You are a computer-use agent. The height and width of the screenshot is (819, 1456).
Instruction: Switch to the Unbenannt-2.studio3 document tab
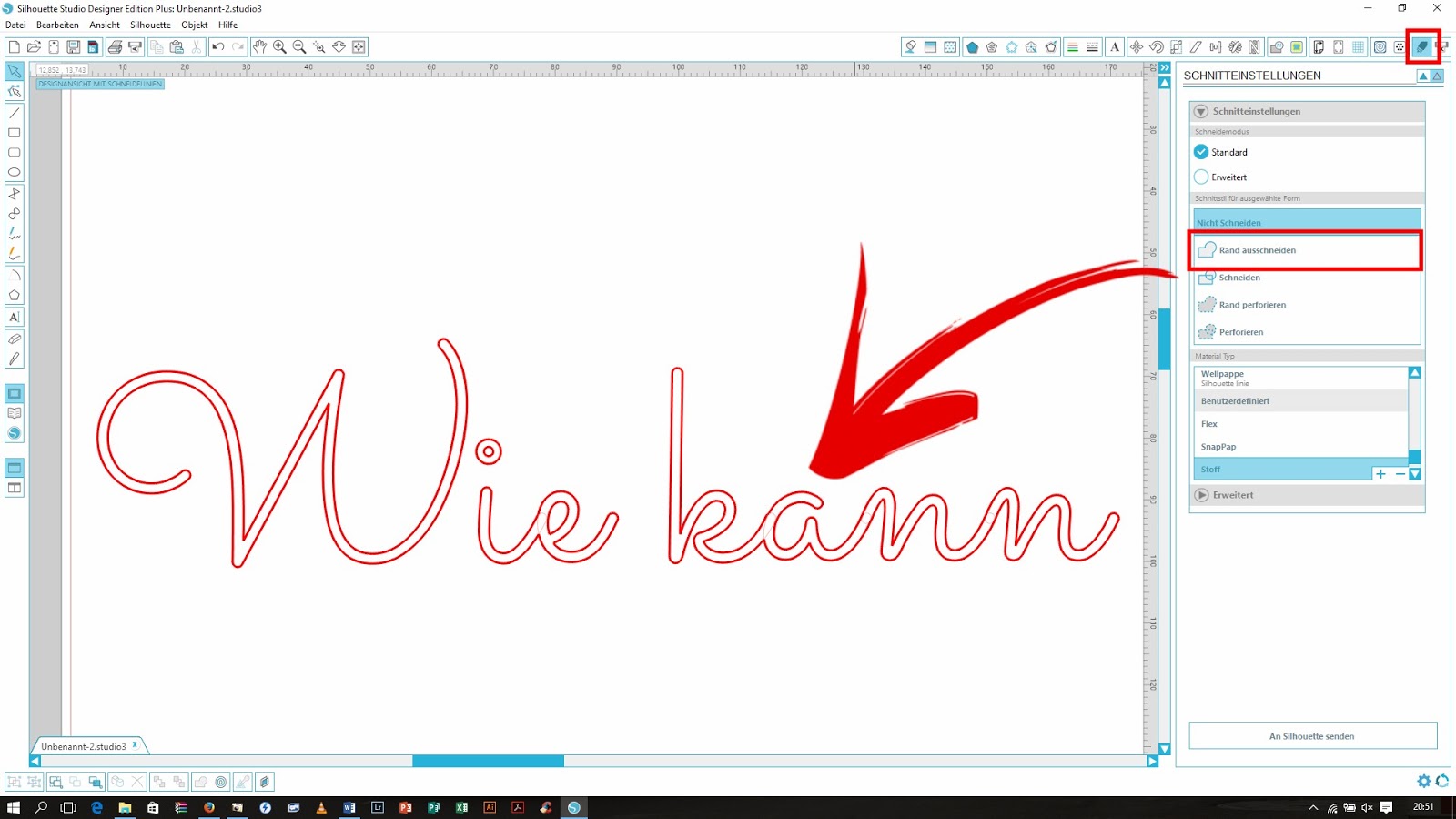point(82,744)
